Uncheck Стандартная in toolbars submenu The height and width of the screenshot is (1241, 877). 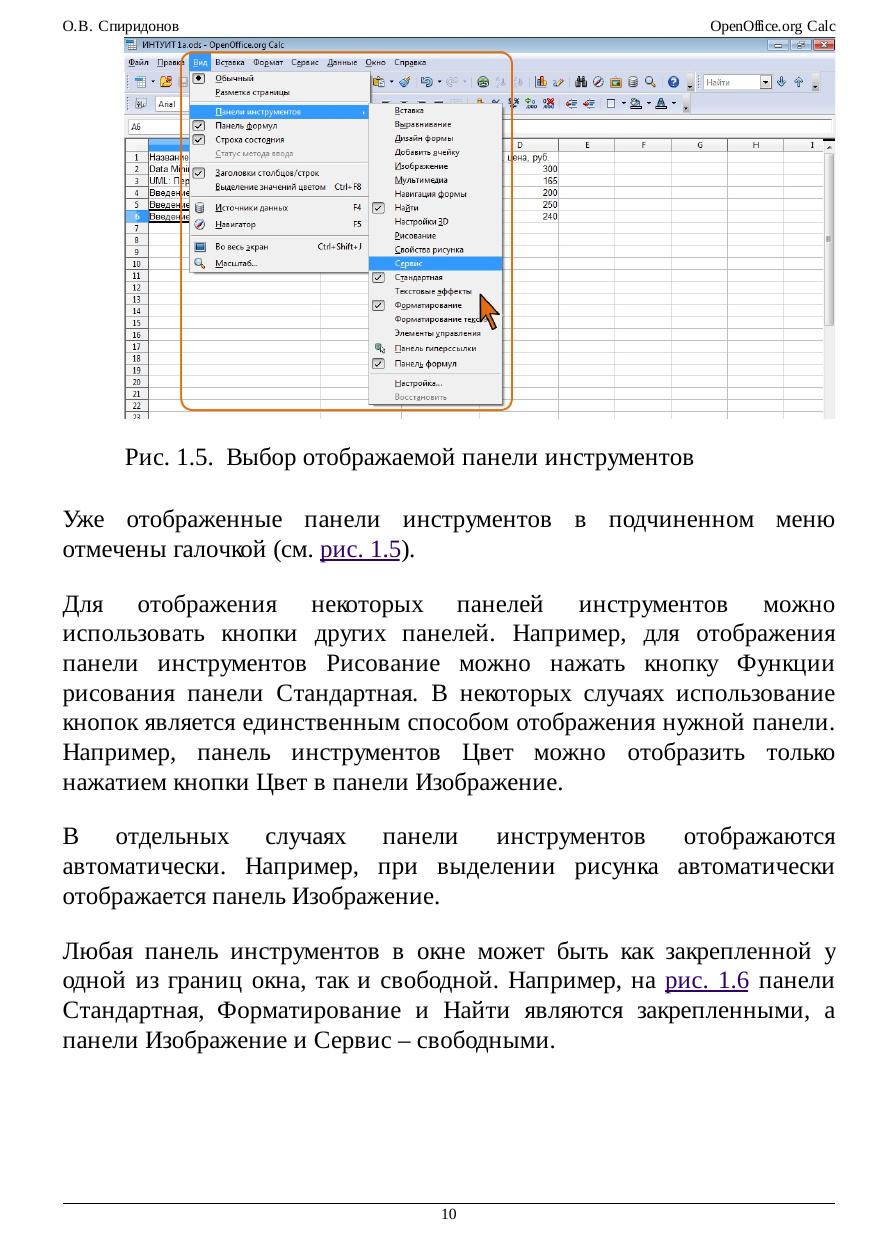378,276
